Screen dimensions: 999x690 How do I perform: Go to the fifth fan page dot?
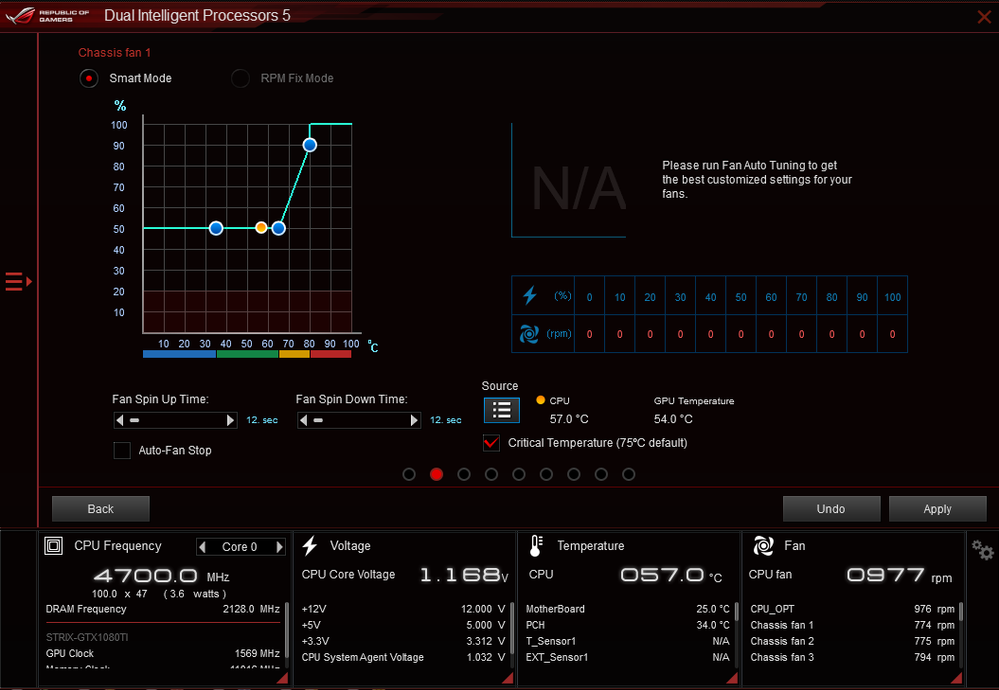(519, 475)
